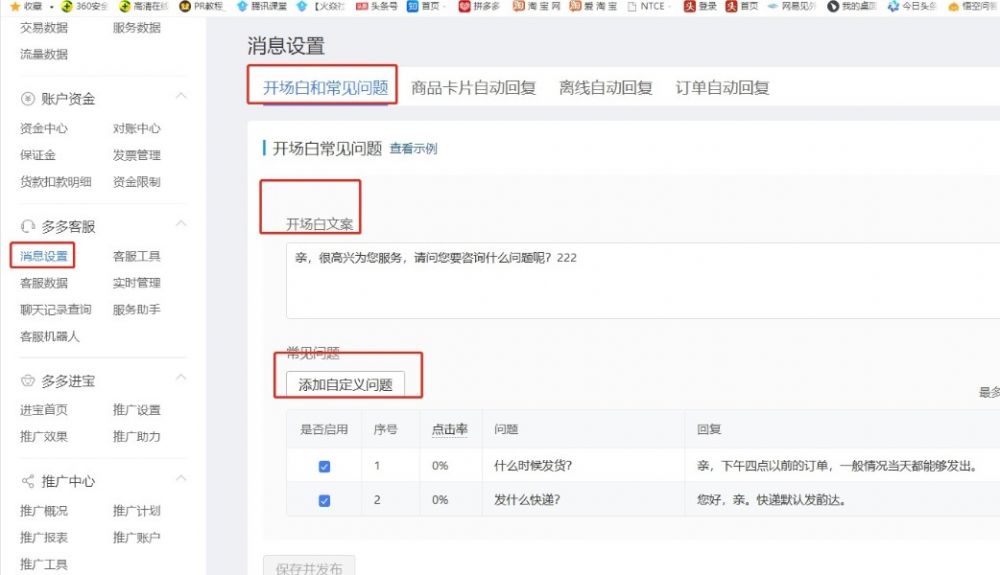Open the PR教程 bookmark

(x=201, y=6)
